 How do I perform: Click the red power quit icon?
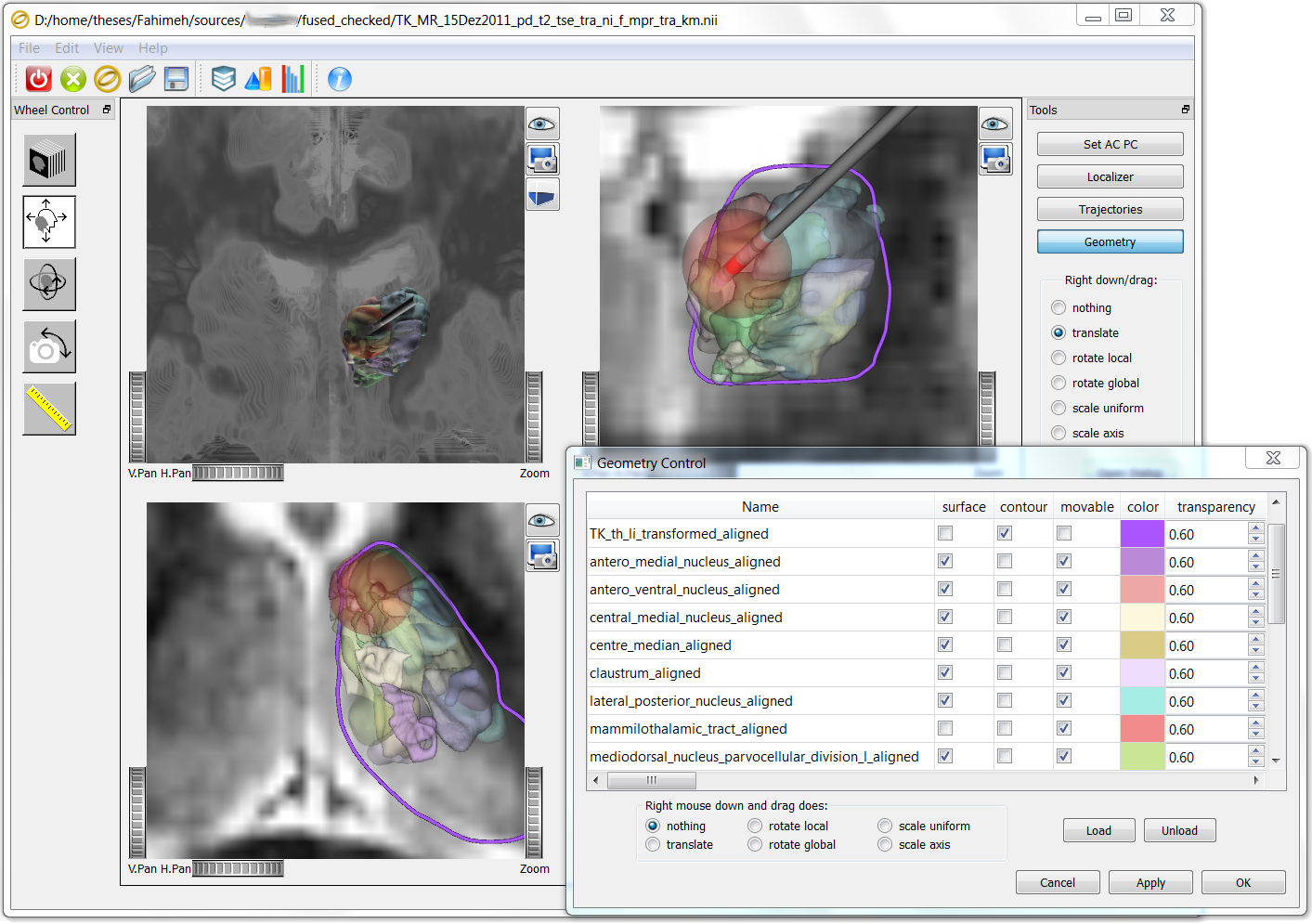coord(38,79)
